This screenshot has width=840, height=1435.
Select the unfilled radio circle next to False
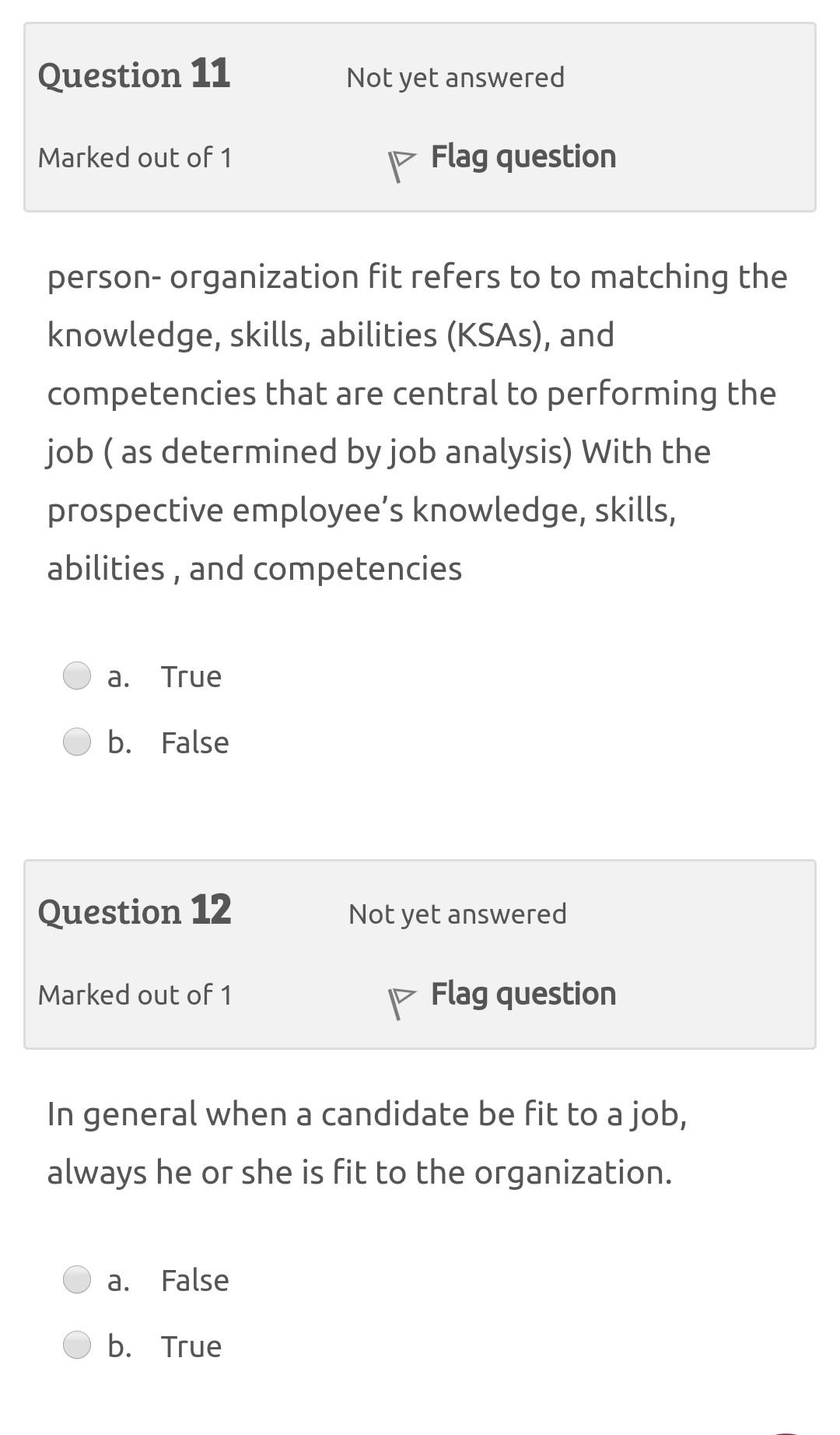point(77,742)
